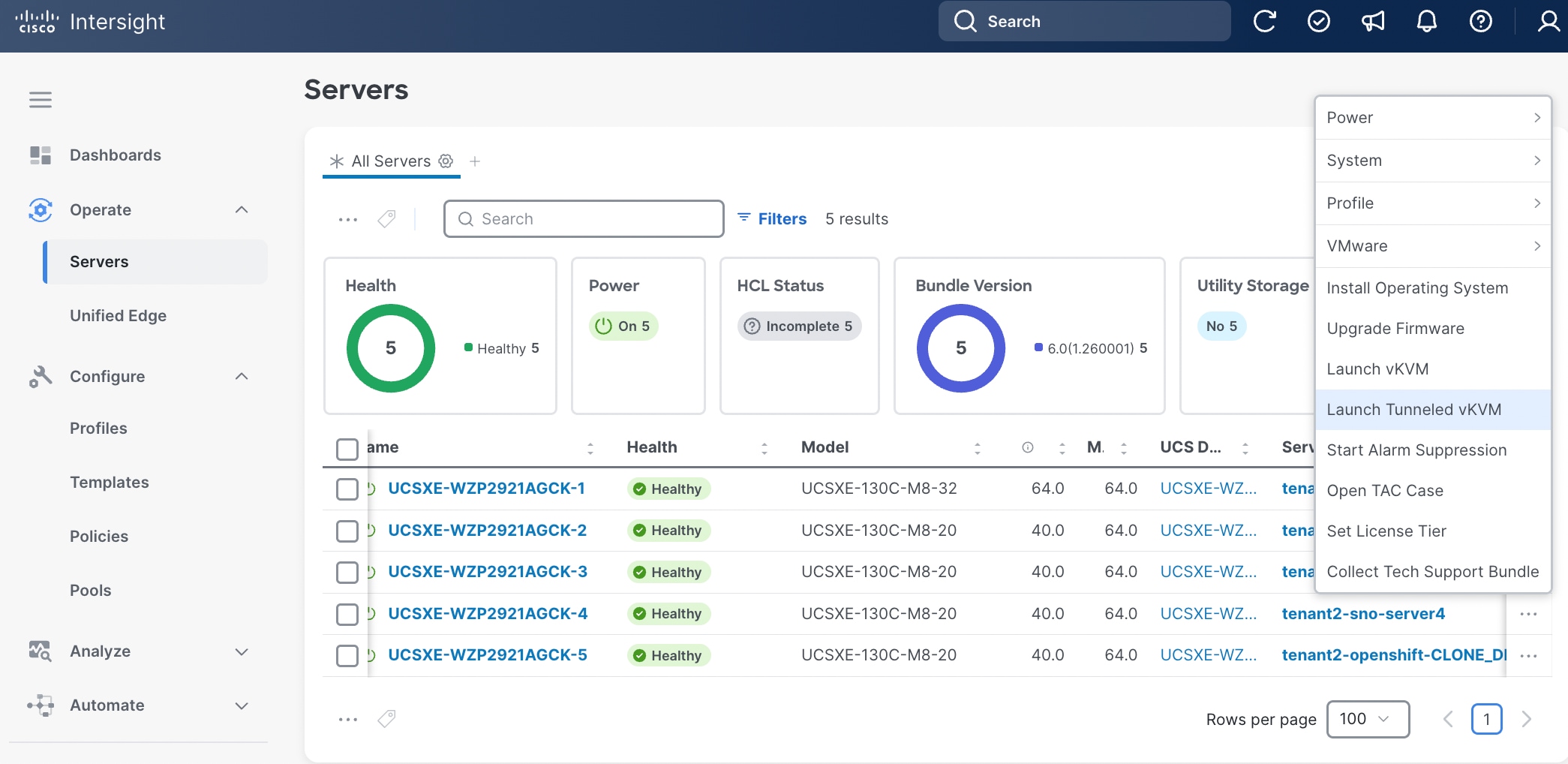Click the refresh icon in header

[x=1264, y=21]
